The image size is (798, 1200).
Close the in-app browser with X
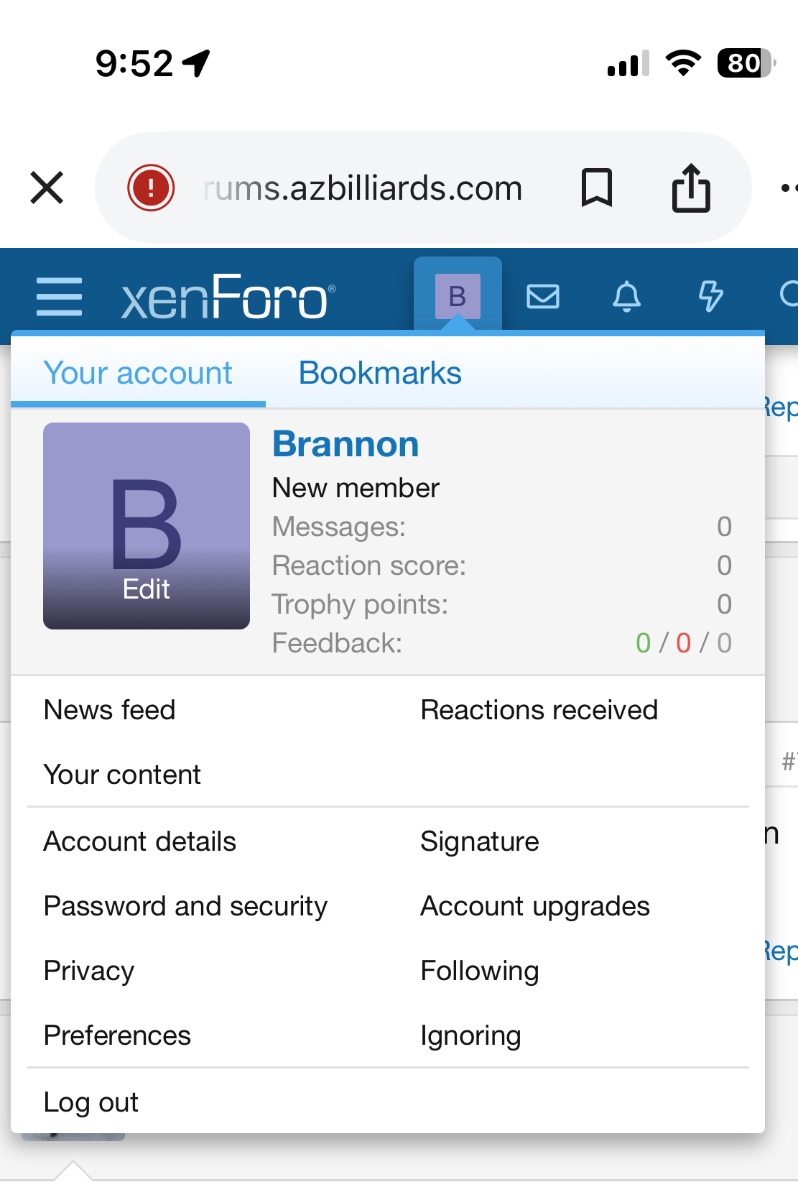(x=47, y=188)
